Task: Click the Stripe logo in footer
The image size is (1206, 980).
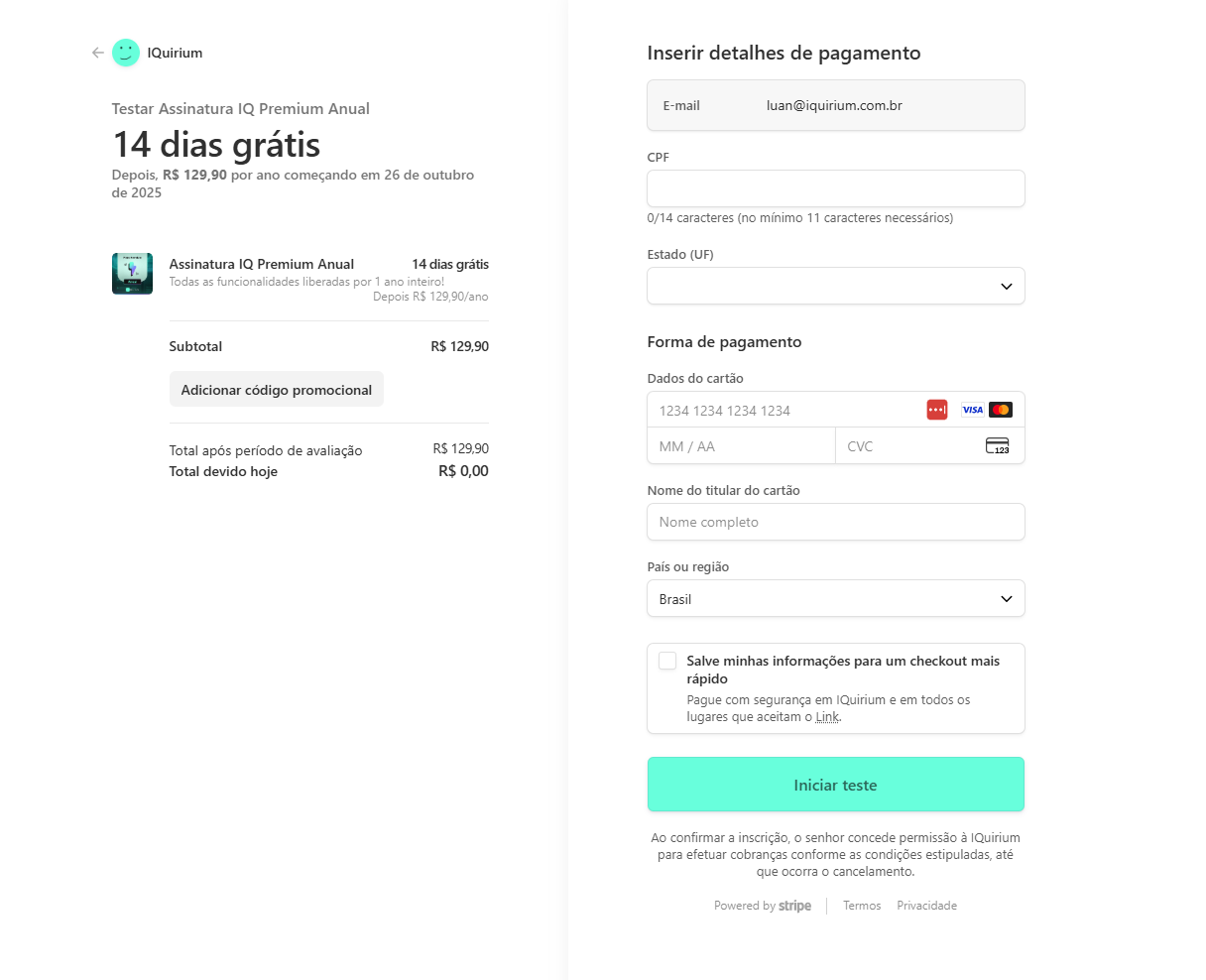Action: coord(794,906)
